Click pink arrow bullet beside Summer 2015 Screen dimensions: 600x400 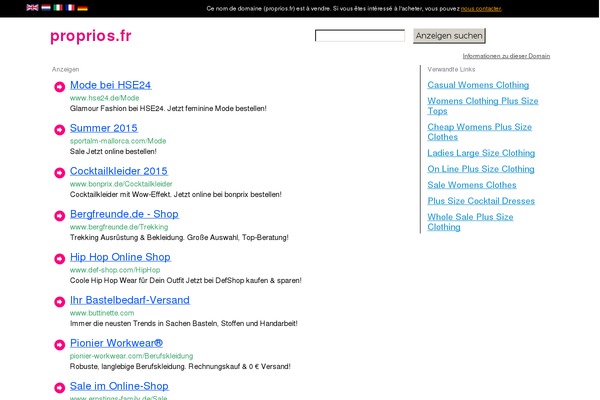click(x=59, y=130)
